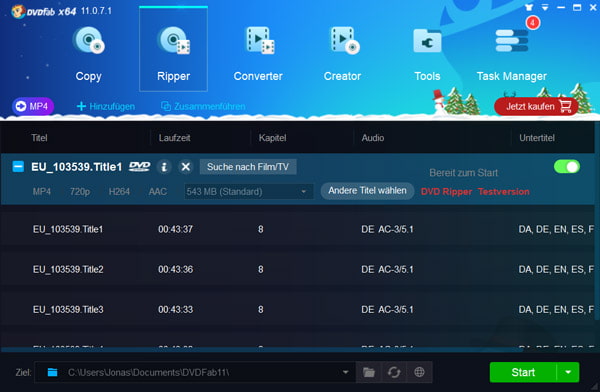Open the Ziel path dropdown arrow
The width and height of the screenshot is (600, 392).
pyautogui.click(x=345, y=372)
